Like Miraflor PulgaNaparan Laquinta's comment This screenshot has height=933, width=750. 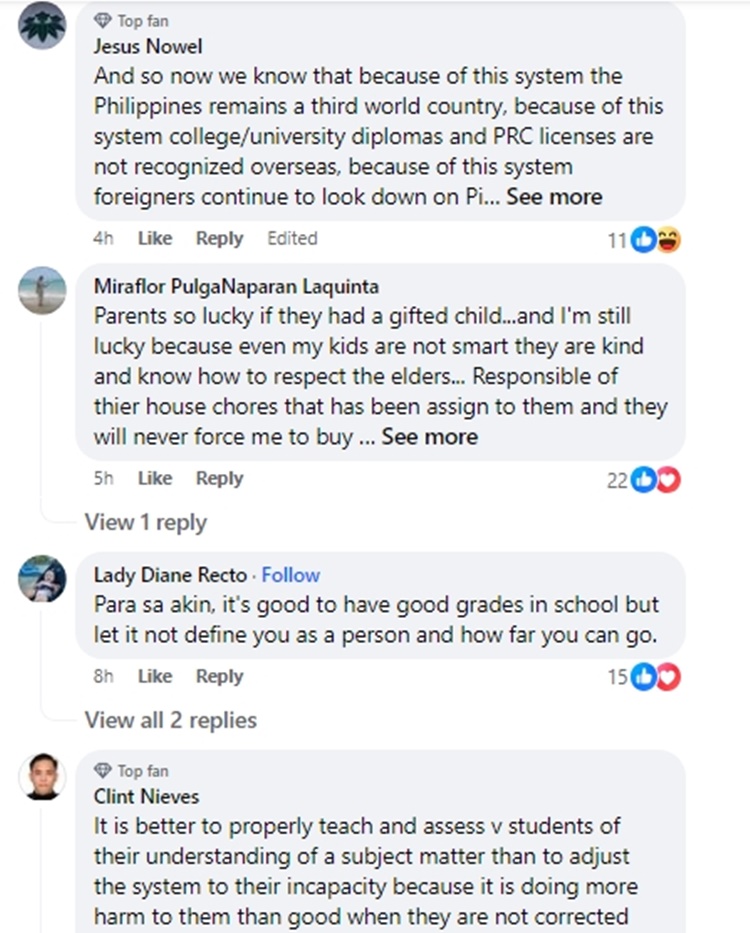click(x=155, y=478)
